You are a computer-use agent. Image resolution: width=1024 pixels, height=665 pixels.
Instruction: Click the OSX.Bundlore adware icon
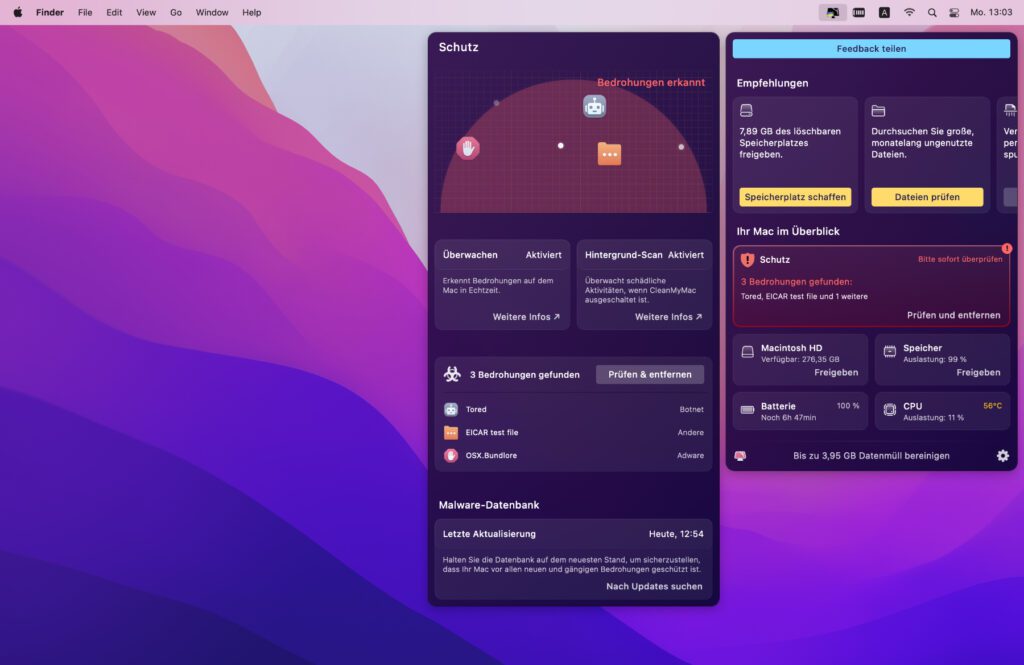click(x=451, y=455)
